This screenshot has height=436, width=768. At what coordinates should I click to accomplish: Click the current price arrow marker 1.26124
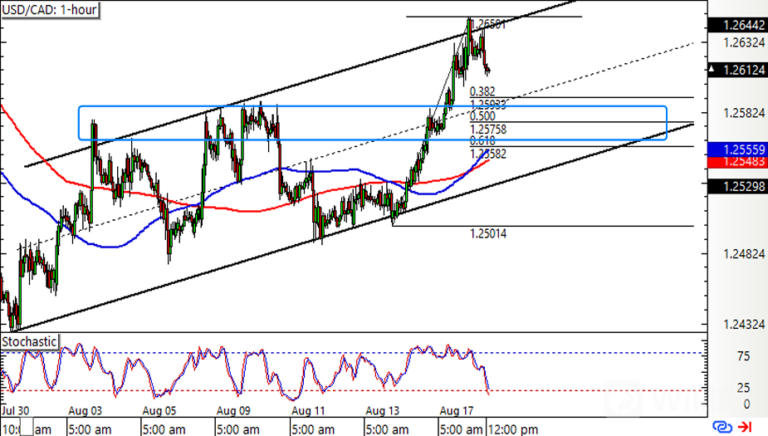pyautogui.click(x=733, y=69)
